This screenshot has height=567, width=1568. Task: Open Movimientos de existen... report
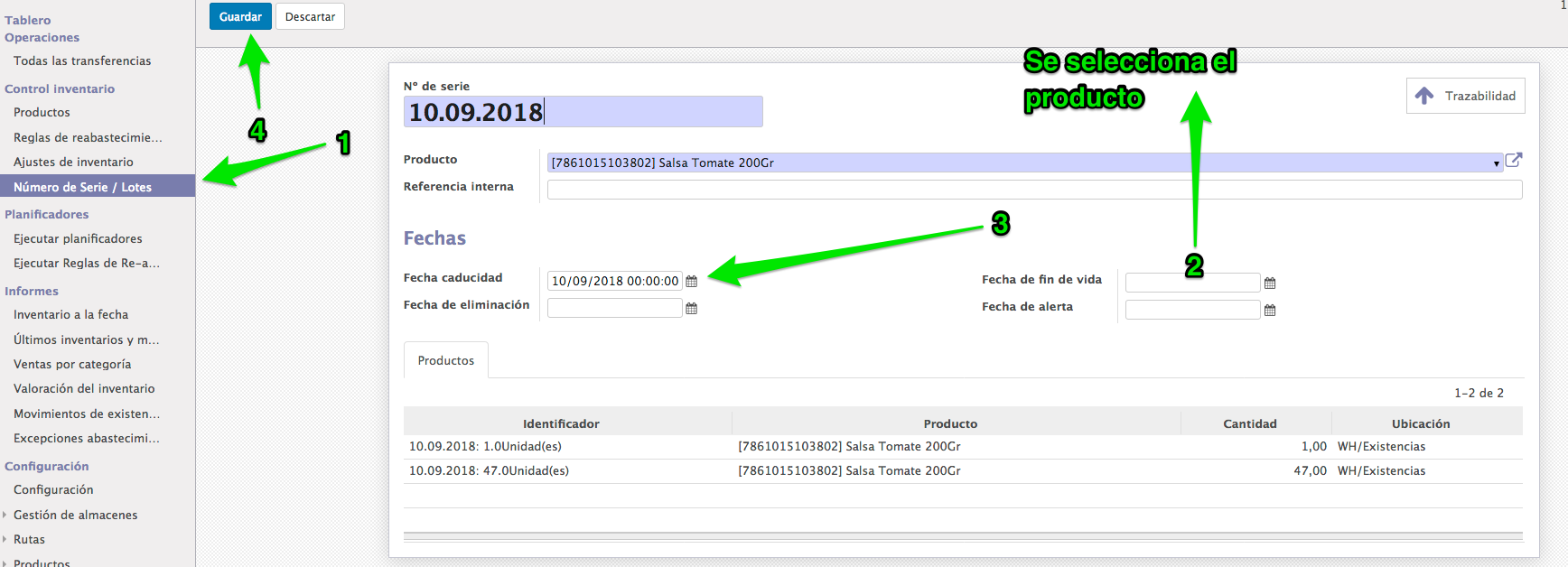(x=87, y=414)
